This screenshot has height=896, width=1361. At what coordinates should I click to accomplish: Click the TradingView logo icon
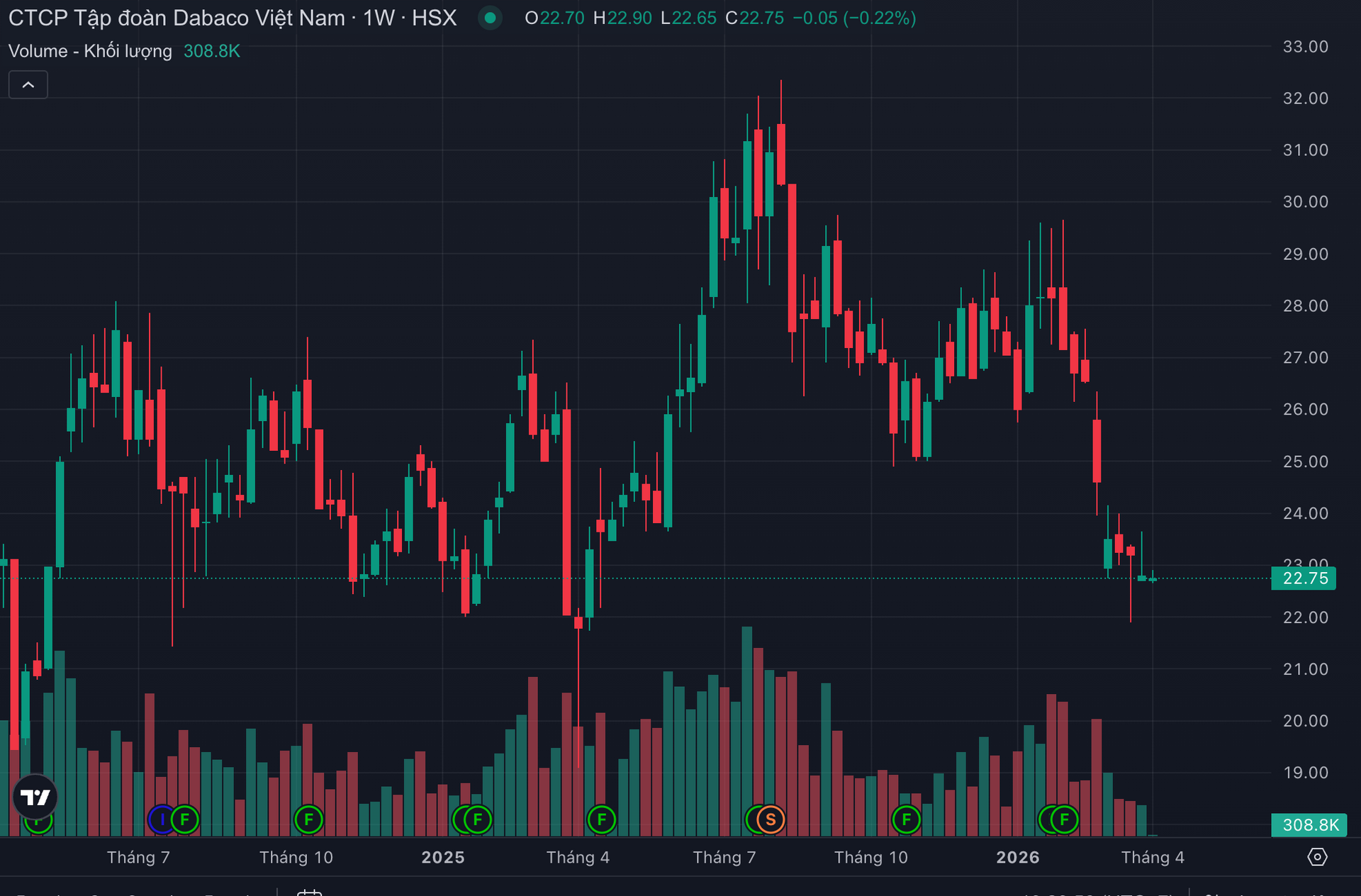[35, 797]
